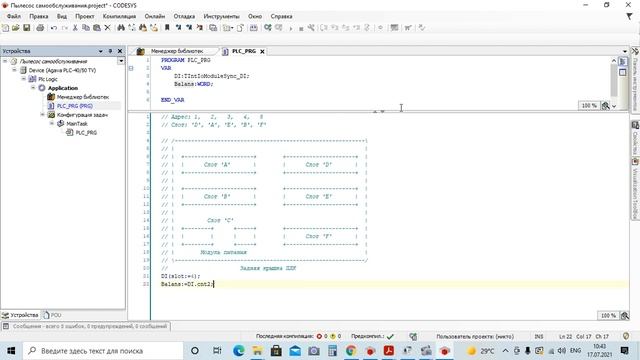Screen dimensions: 640x360
Task: Open the Windows Start menu
Action: [11, 351]
